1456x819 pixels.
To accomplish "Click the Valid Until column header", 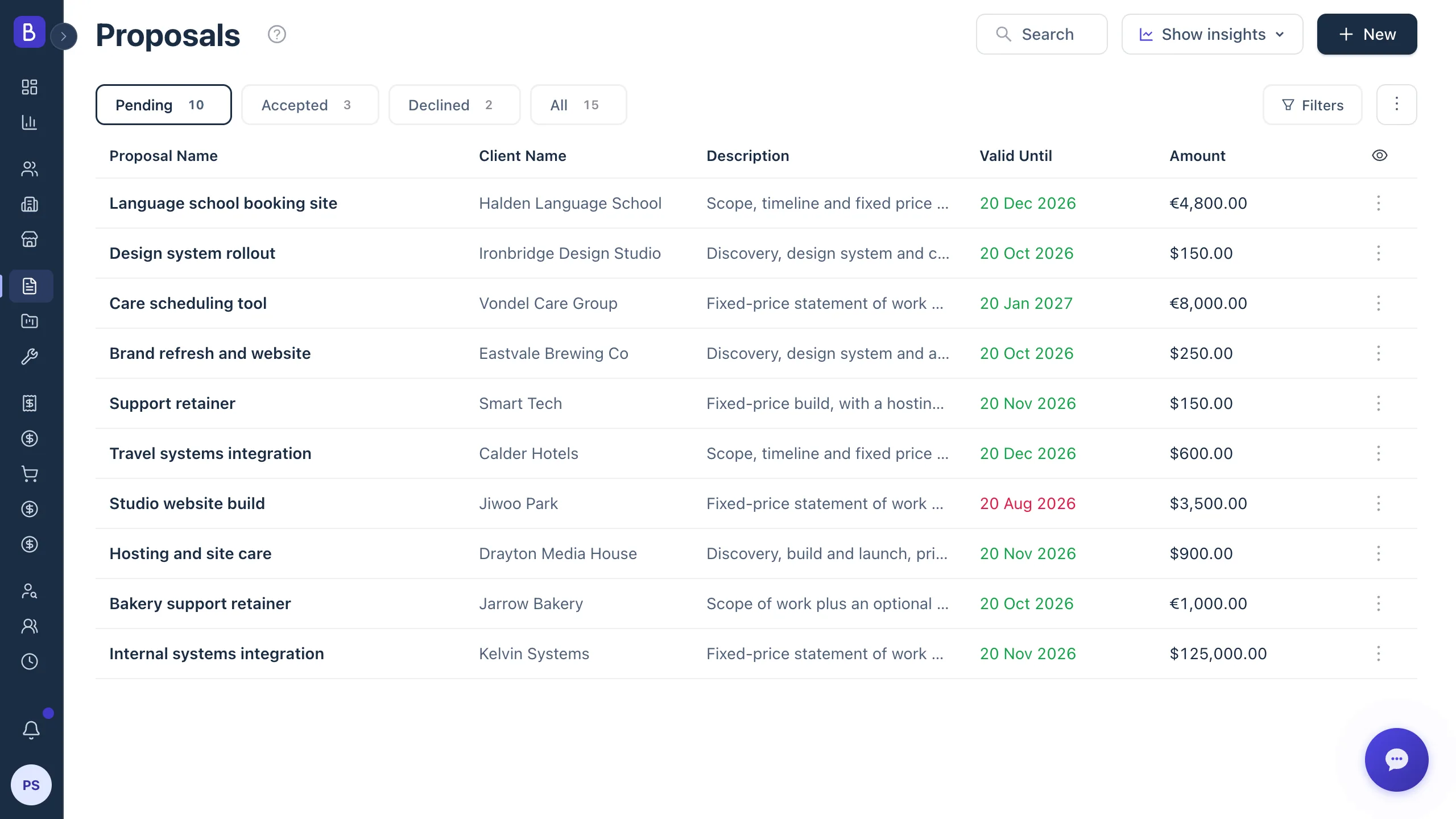I will pos(1015,156).
